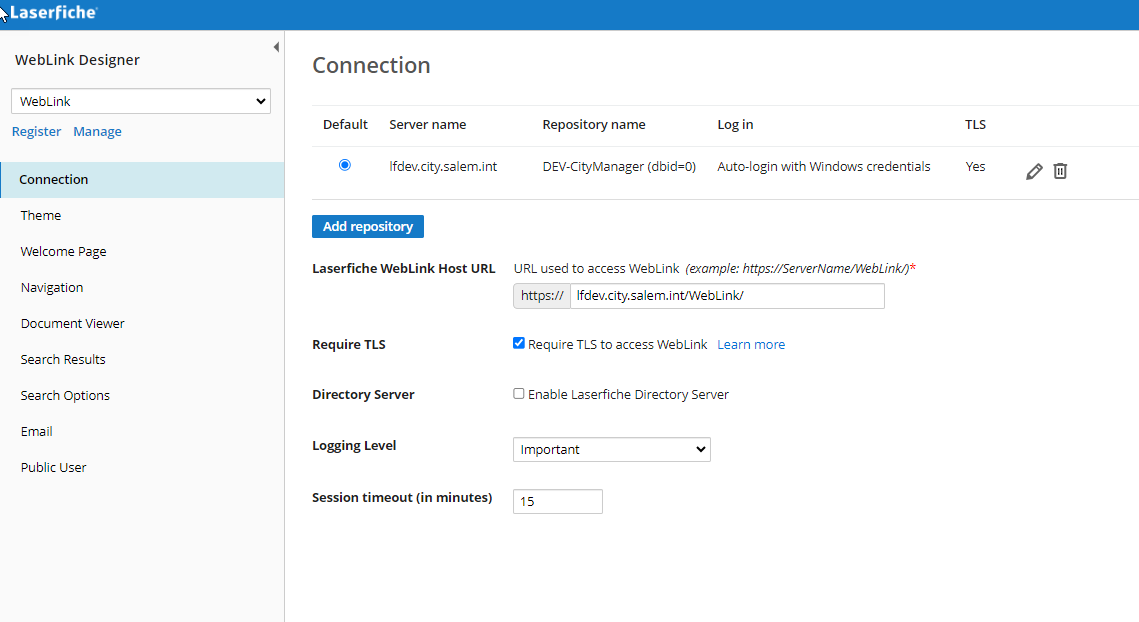Select the default repository radio button
The image size is (1139, 622).
click(x=345, y=165)
